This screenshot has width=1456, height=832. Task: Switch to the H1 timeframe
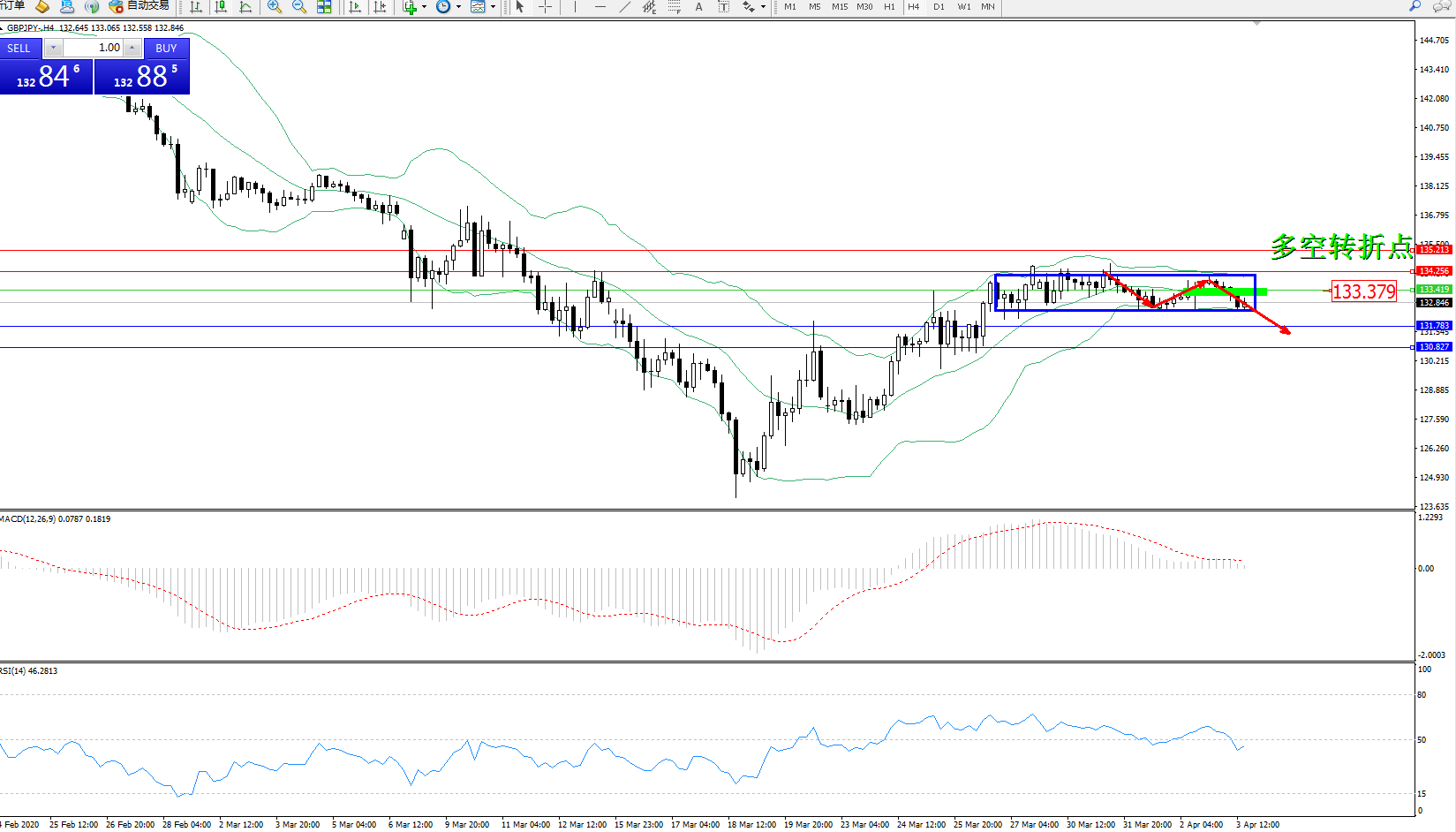coord(889,7)
